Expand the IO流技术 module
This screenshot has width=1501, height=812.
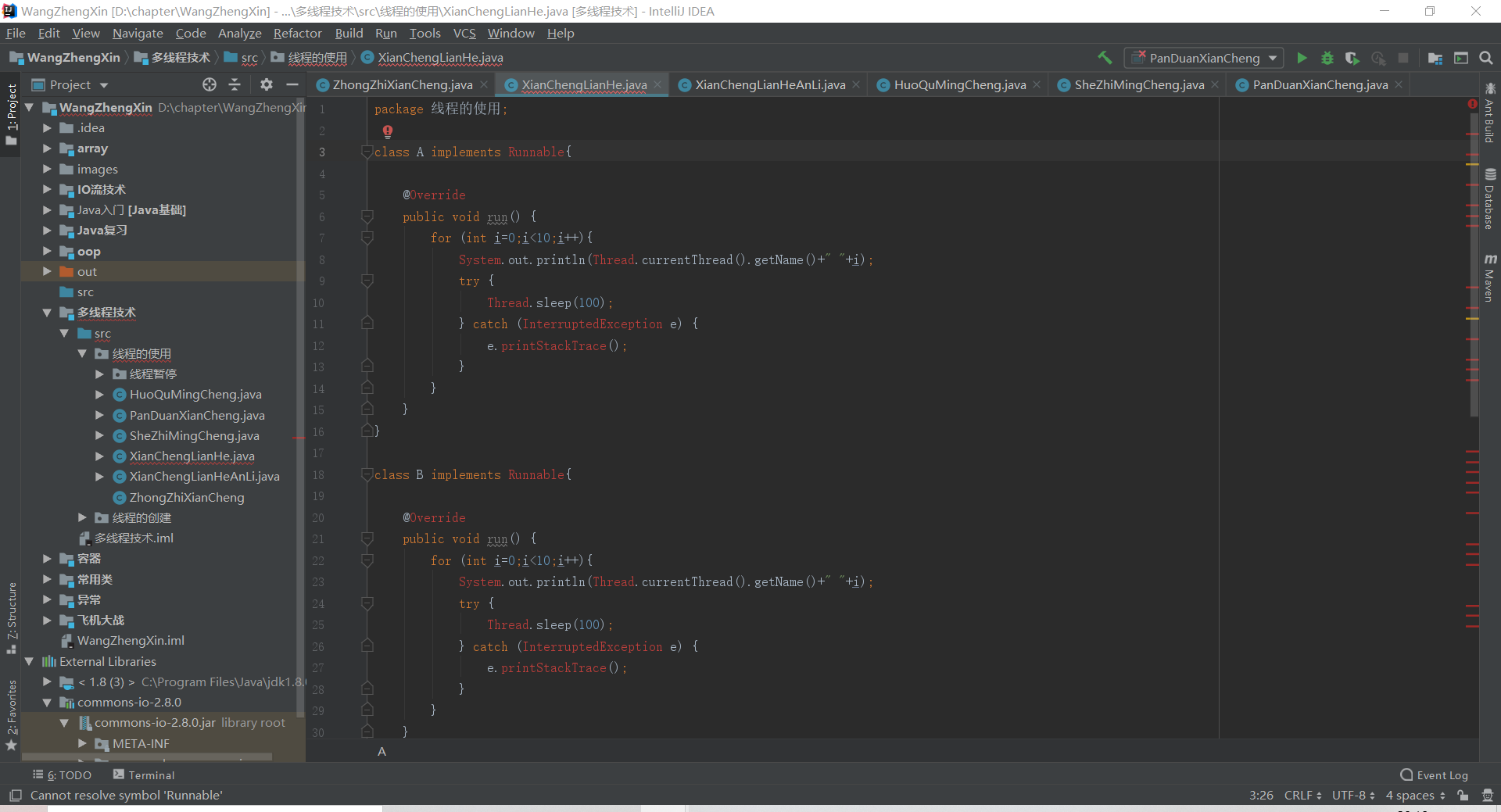click(x=47, y=189)
